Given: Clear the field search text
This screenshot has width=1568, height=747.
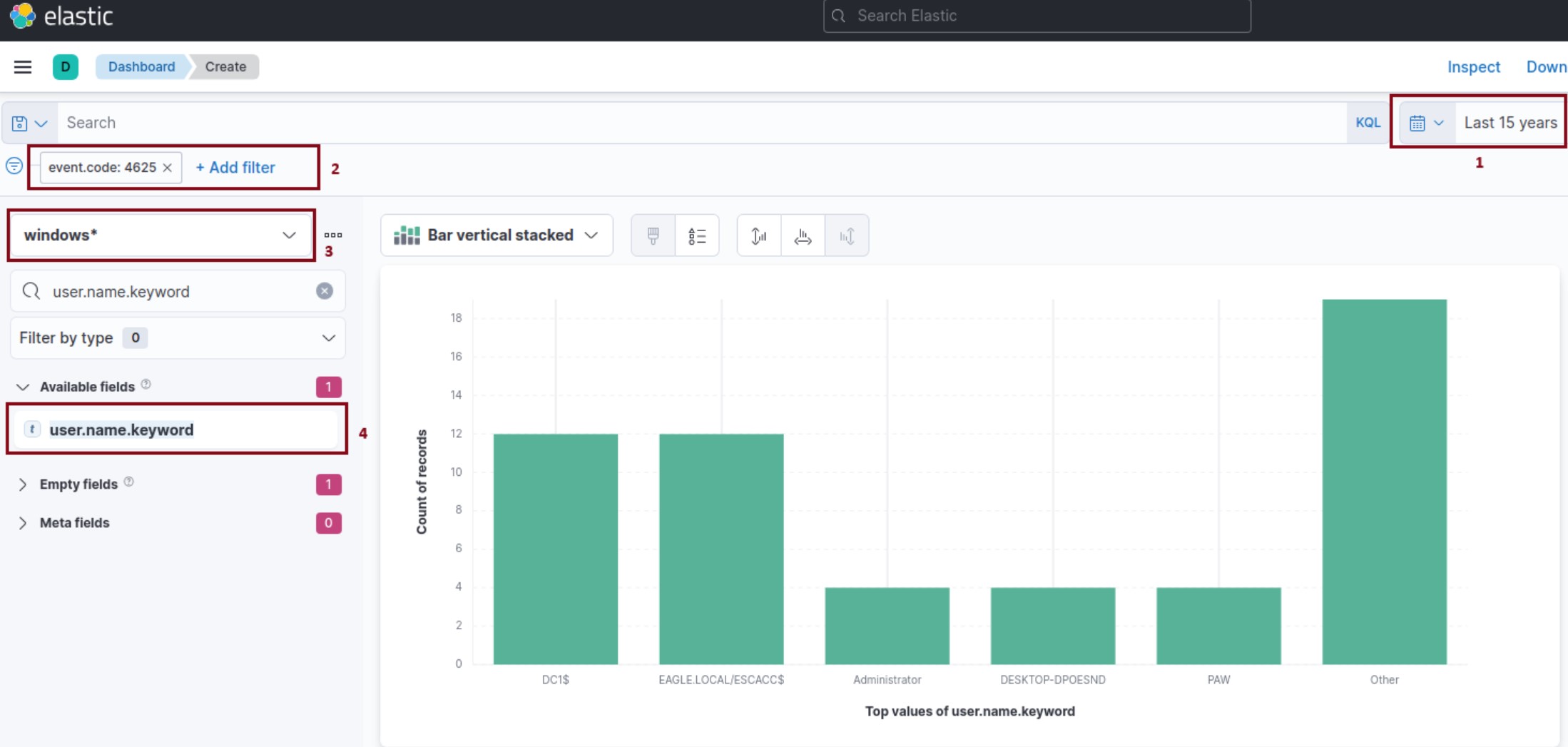Looking at the screenshot, I should [325, 291].
